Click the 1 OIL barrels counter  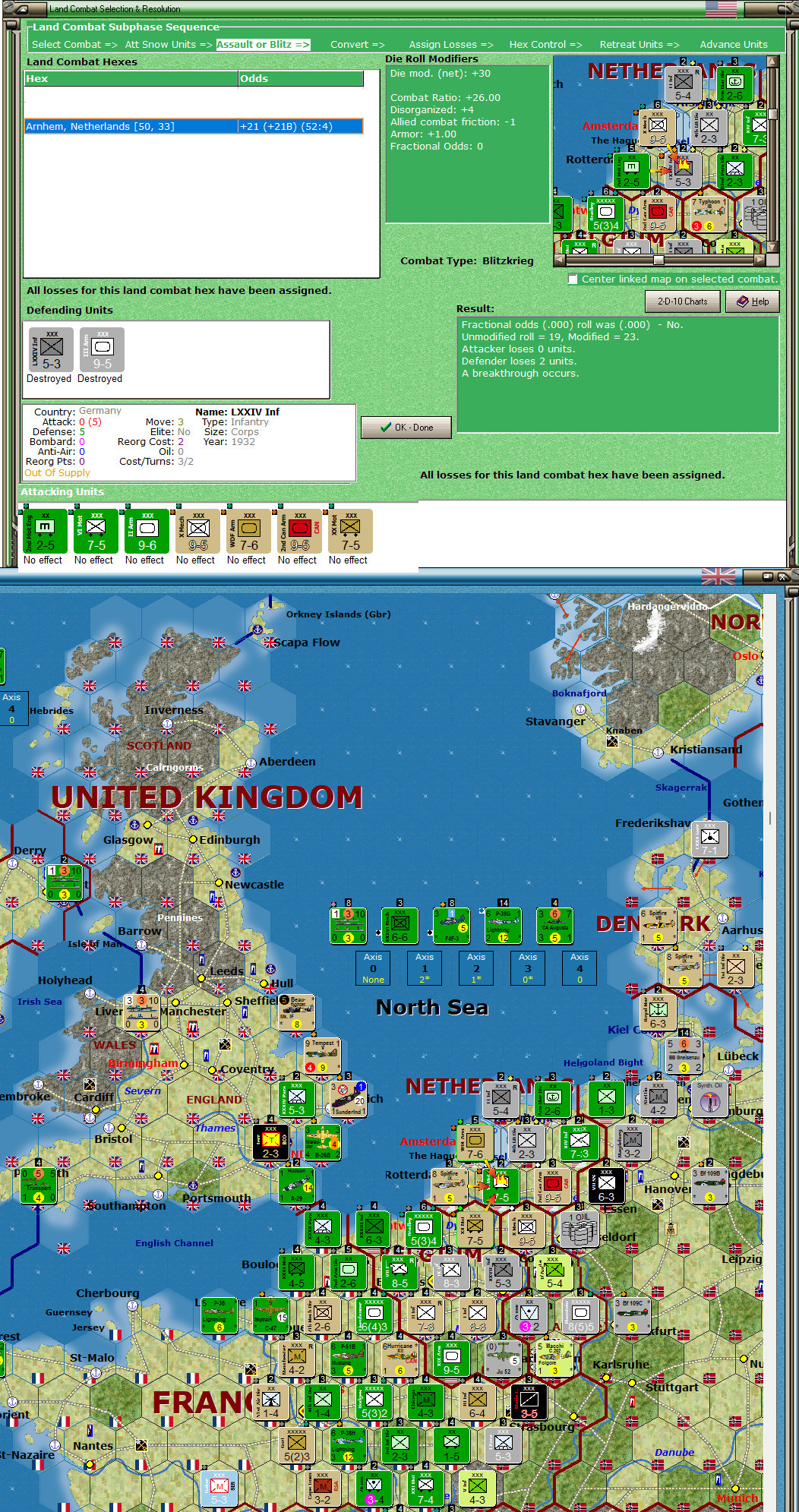click(581, 1229)
